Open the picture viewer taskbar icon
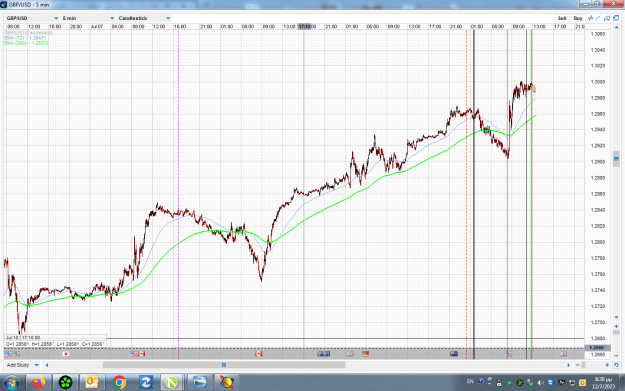625x391 pixels. point(199,383)
